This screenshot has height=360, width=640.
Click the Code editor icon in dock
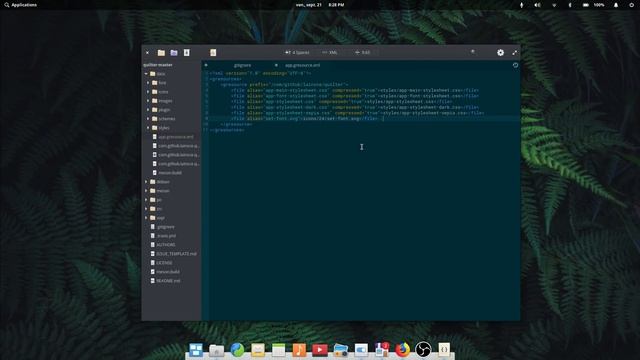tap(444, 350)
